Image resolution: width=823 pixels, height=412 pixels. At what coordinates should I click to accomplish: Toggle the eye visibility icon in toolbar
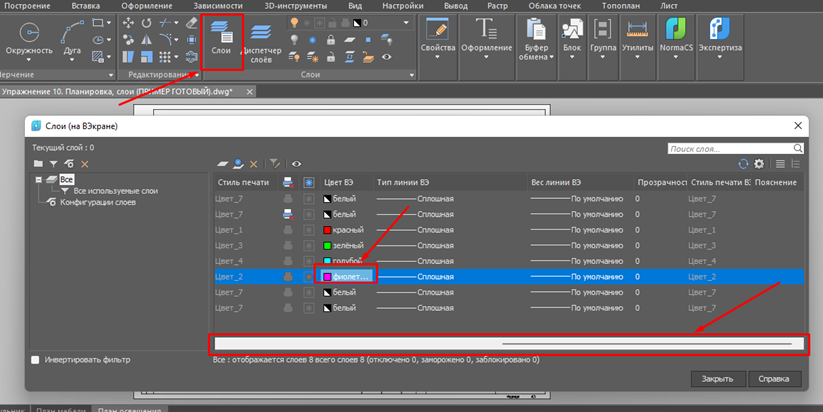pos(297,163)
